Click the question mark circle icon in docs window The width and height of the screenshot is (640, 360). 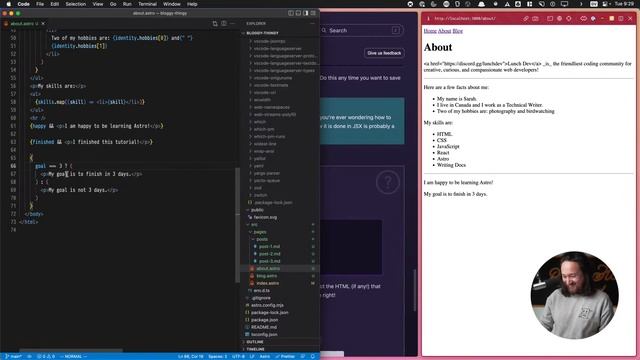[387, 182]
